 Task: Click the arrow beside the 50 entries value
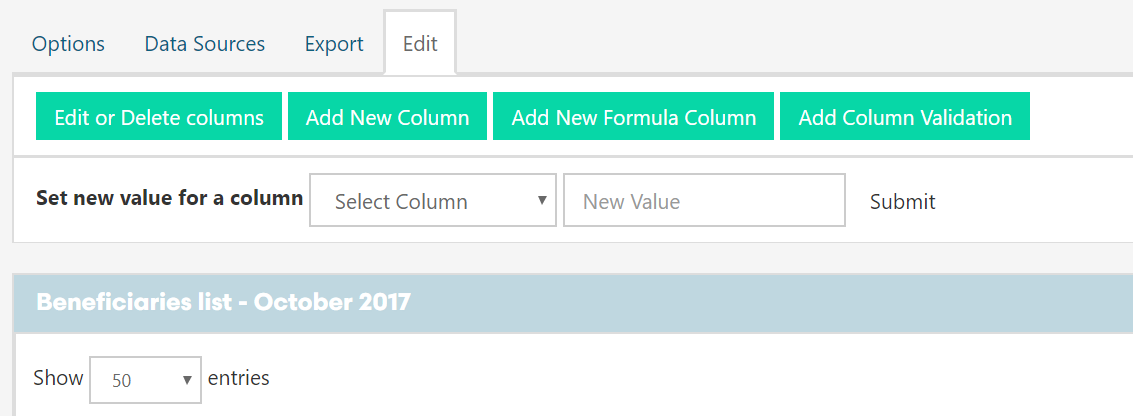[187, 380]
